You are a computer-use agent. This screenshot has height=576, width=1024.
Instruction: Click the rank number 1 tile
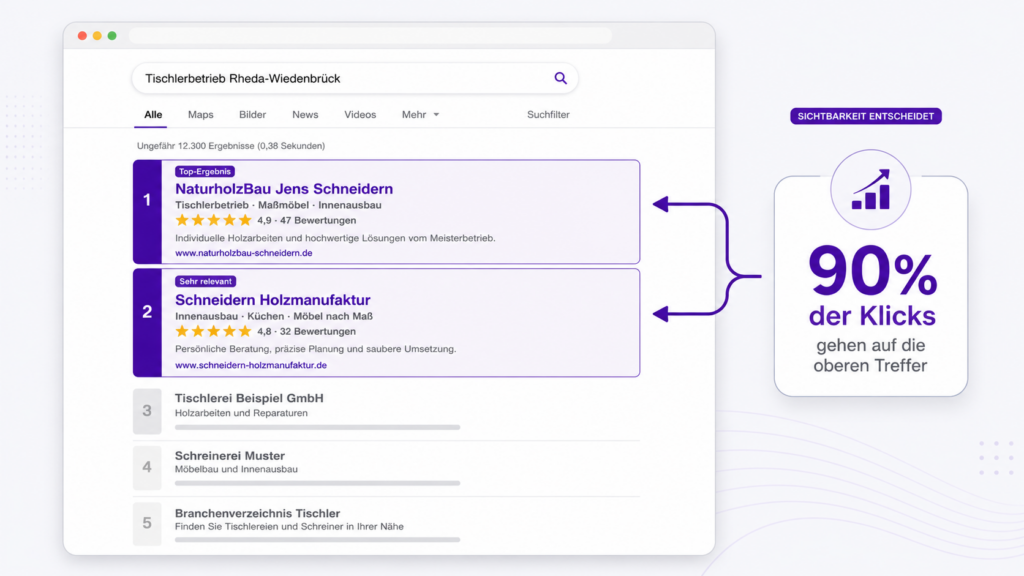[147, 212]
